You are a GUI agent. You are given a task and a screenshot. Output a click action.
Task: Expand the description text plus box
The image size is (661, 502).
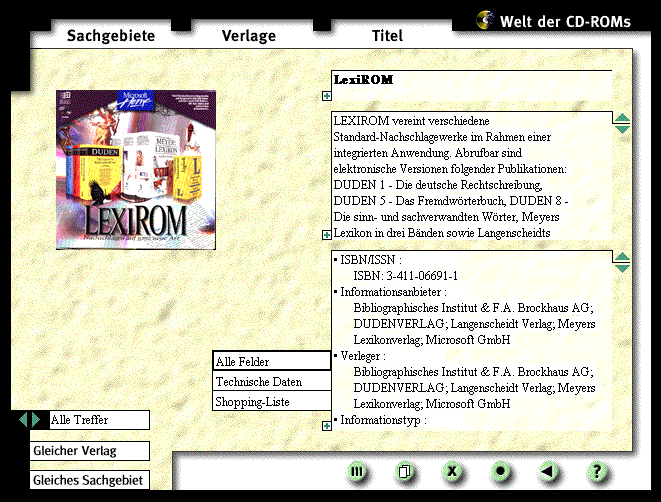point(327,235)
